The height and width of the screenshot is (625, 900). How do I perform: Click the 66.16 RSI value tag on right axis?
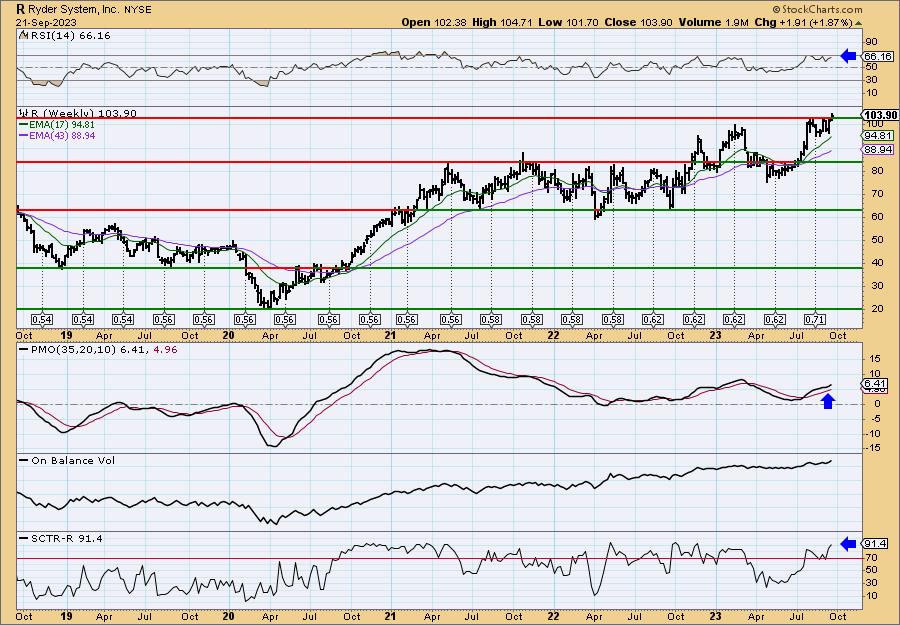click(x=878, y=56)
